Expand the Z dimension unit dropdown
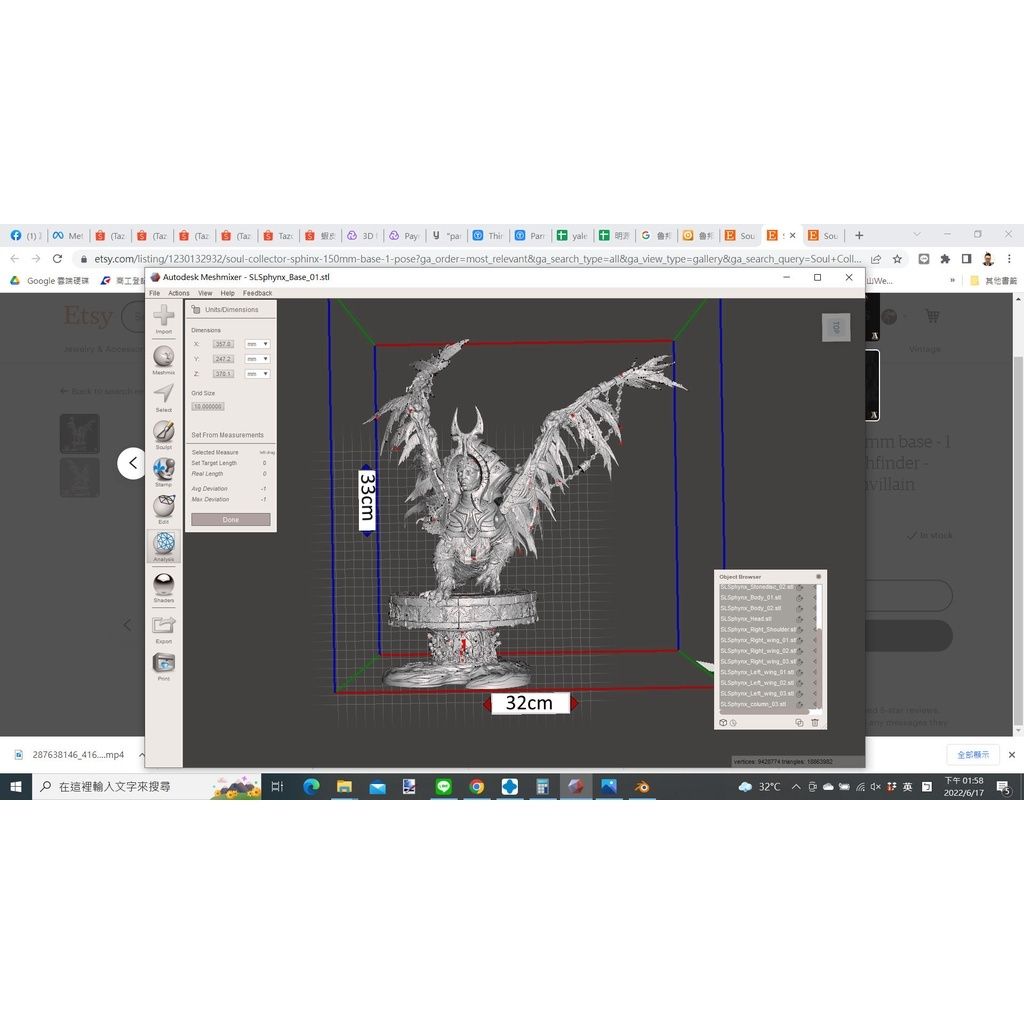Image resolution: width=1024 pixels, height=1024 pixels. (x=258, y=374)
